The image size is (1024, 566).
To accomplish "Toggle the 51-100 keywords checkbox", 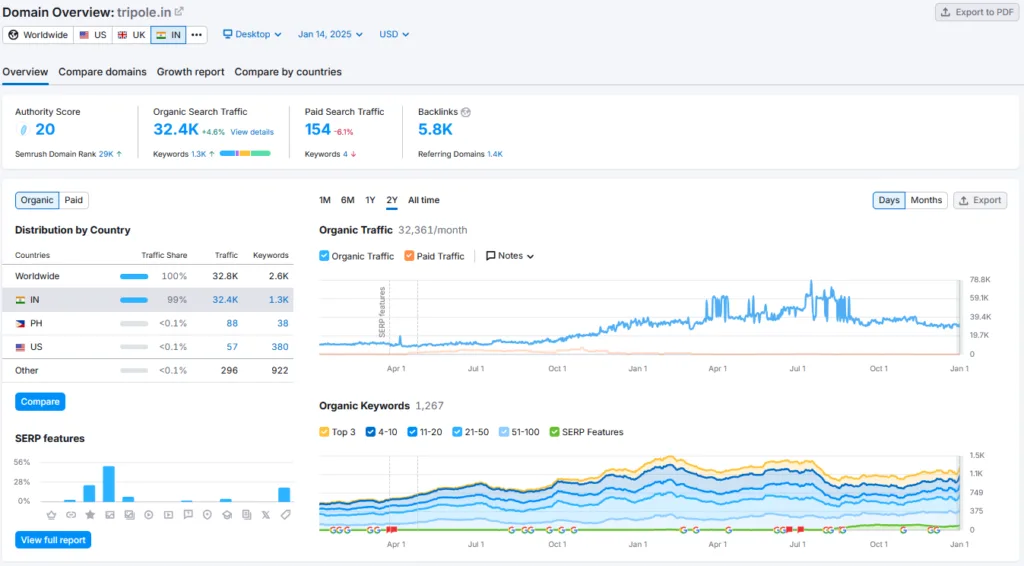I will click(504, 432).
